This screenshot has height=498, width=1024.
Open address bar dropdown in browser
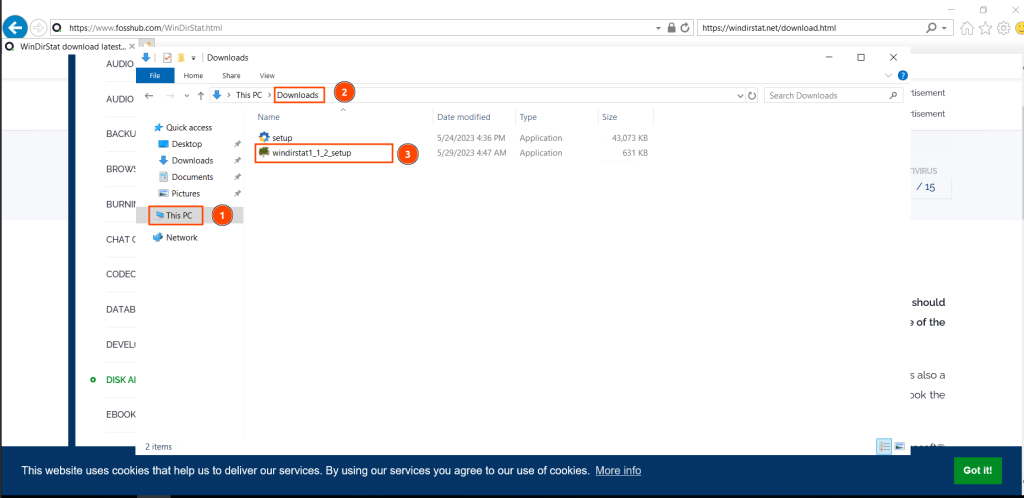point(659,28)
